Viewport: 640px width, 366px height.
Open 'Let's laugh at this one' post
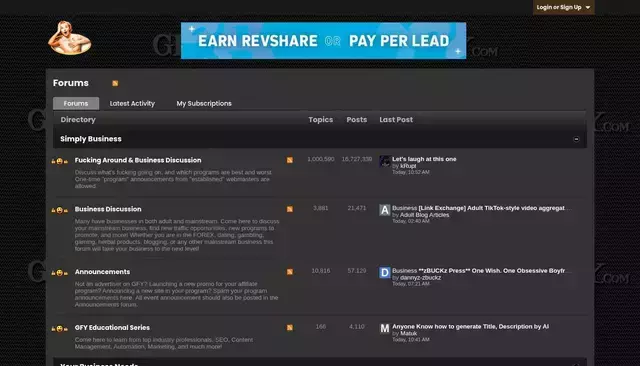[424, 159]
